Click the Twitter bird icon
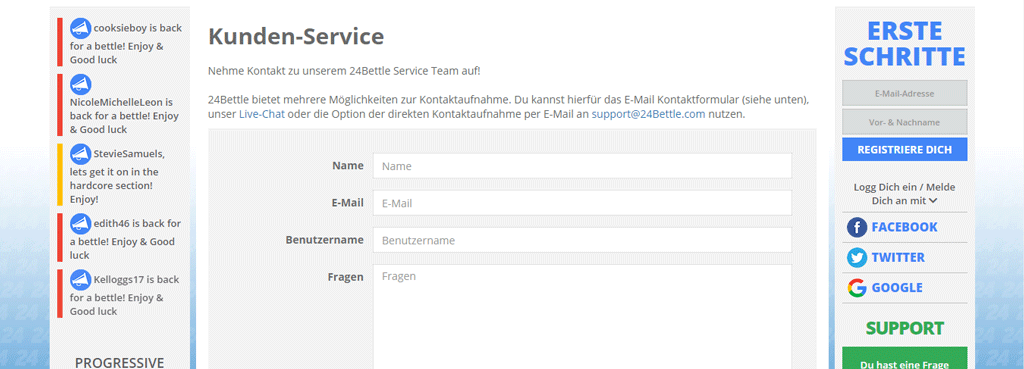The height and width of the screenshot is (369, 1024). (x=857, y=257)
